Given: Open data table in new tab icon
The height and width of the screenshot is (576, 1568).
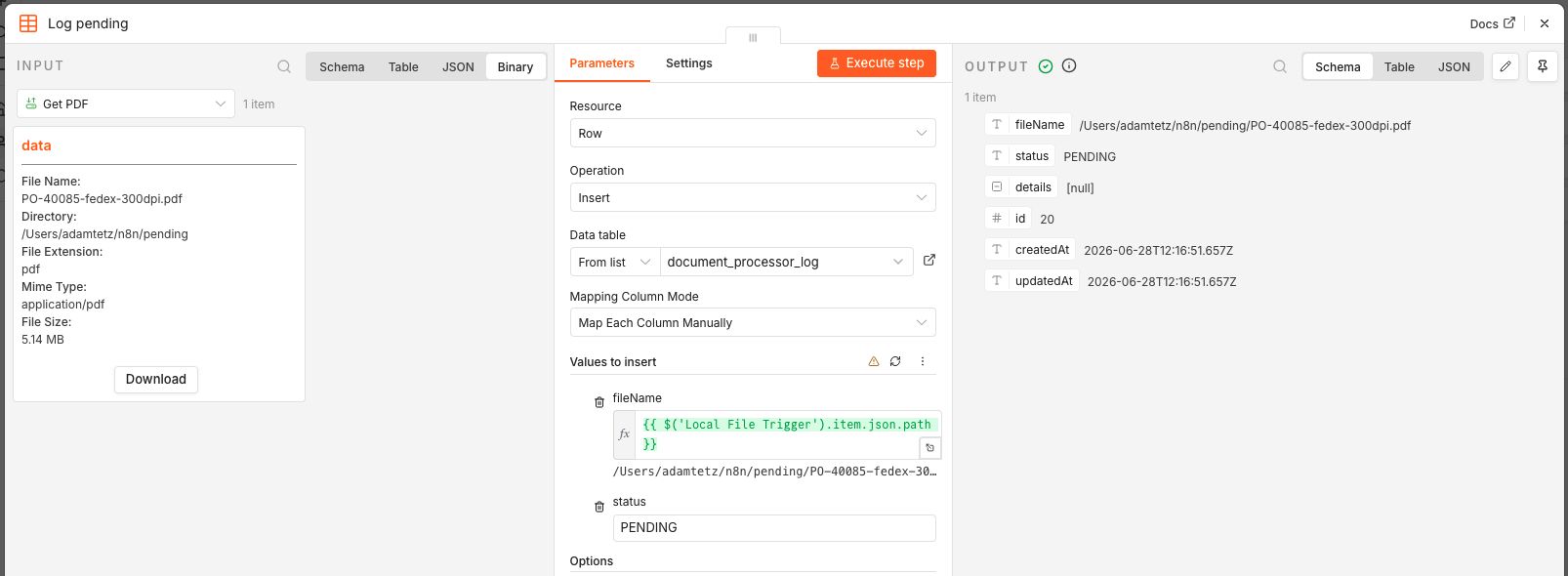Looking at the screenshot, I should pyautogui.click(x=929, y=260).
